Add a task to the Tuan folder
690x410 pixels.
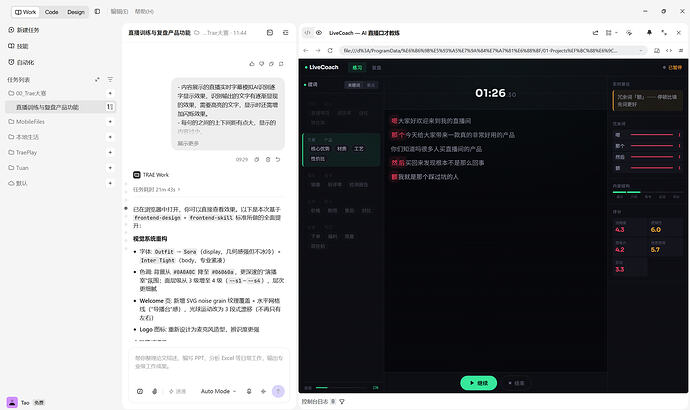pyautogui.click(x=110, y=168)
